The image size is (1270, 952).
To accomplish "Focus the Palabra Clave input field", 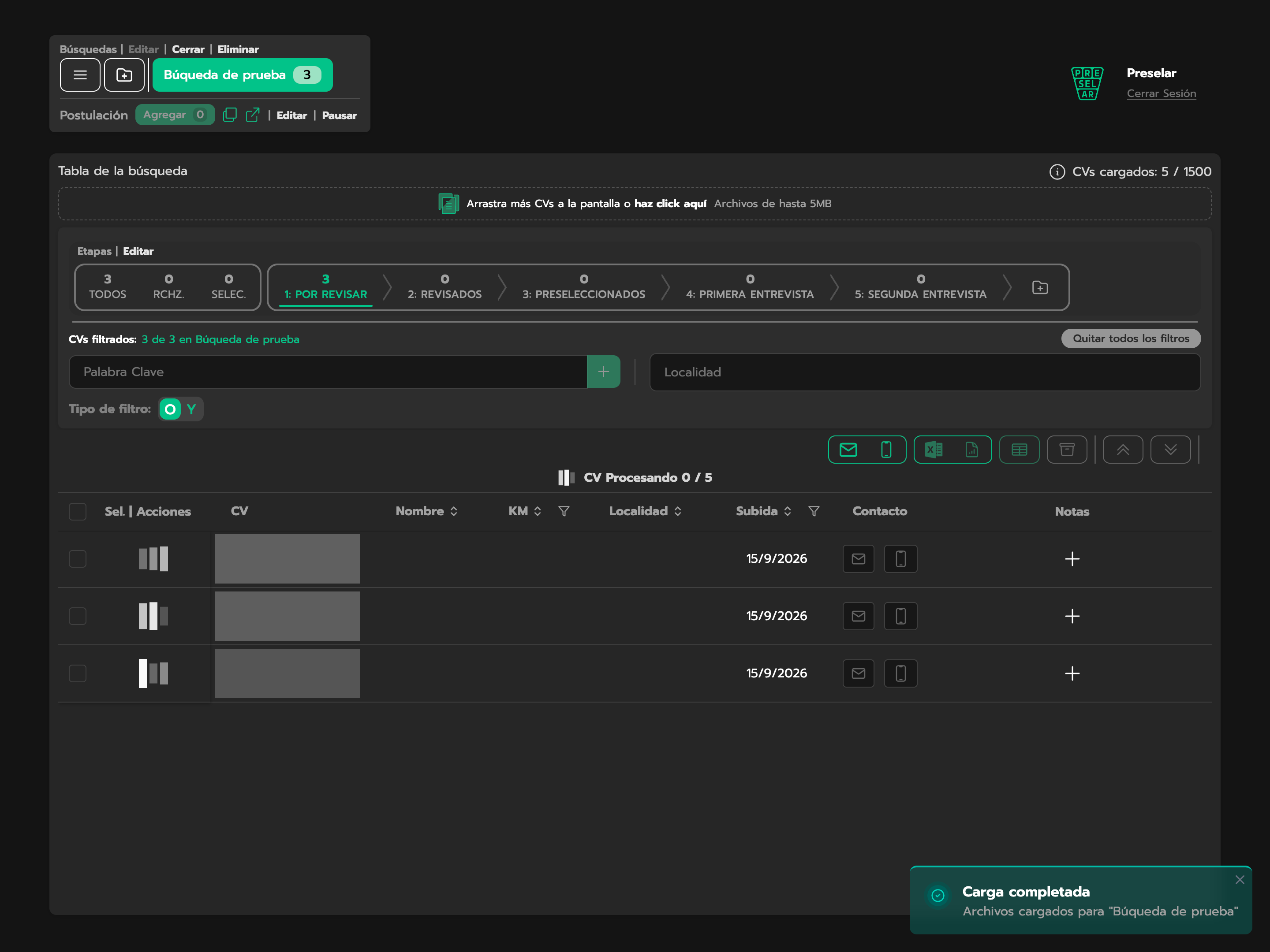I will (x=328, y=372).
